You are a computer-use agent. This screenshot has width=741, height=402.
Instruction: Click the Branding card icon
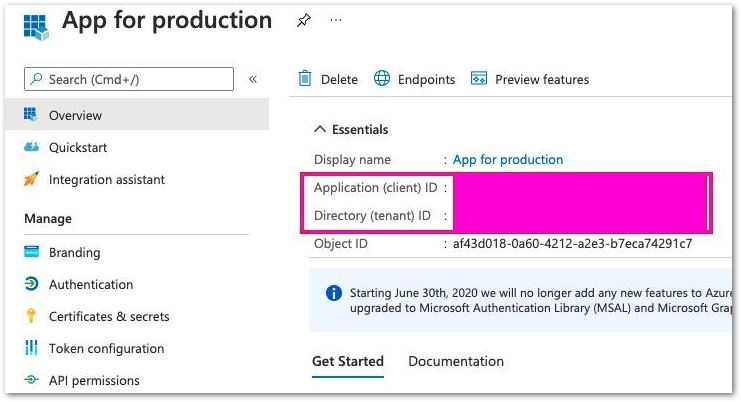[31, 252]
